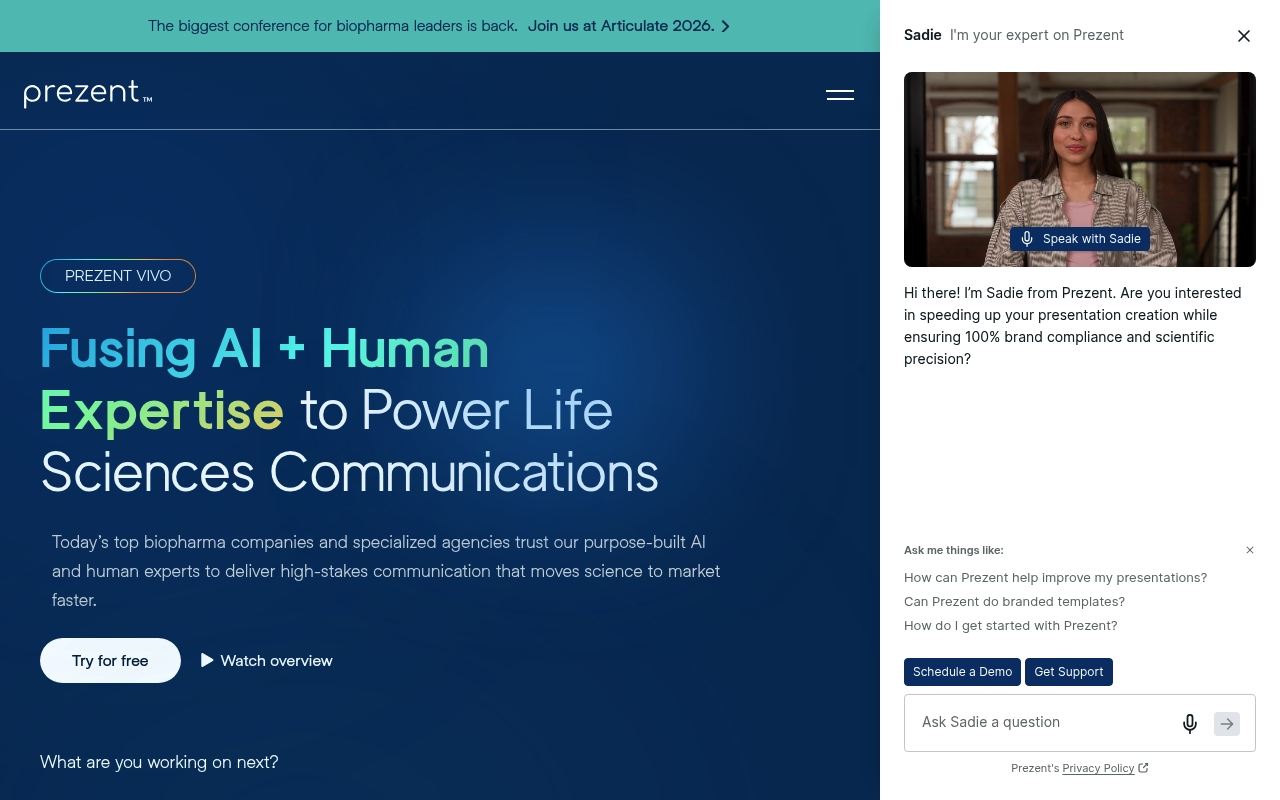This screenshot has height=800, width=1280.
Task: Click Try for free button
Action: point(110,660)
